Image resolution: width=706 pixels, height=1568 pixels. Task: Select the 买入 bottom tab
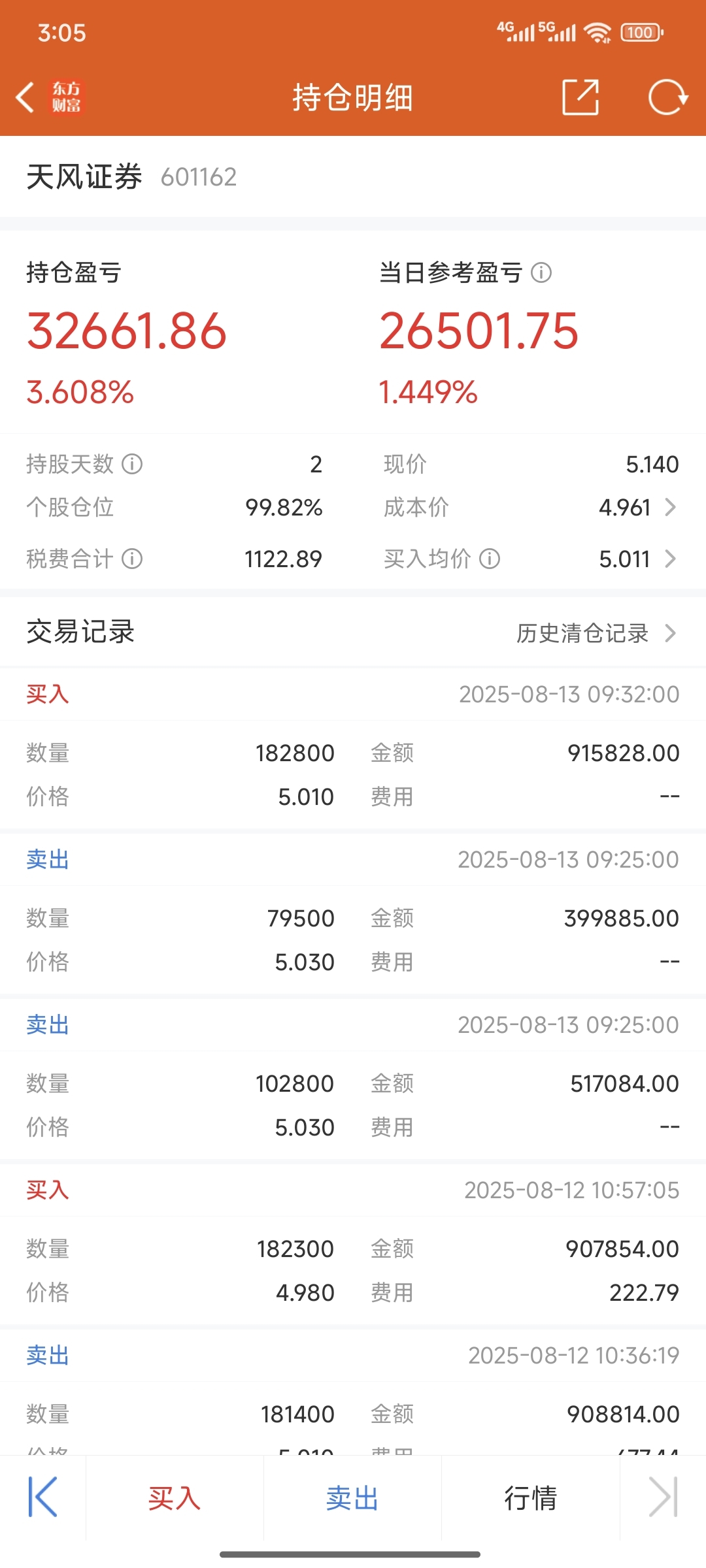pyautogui.click(x=175, y=1497)
